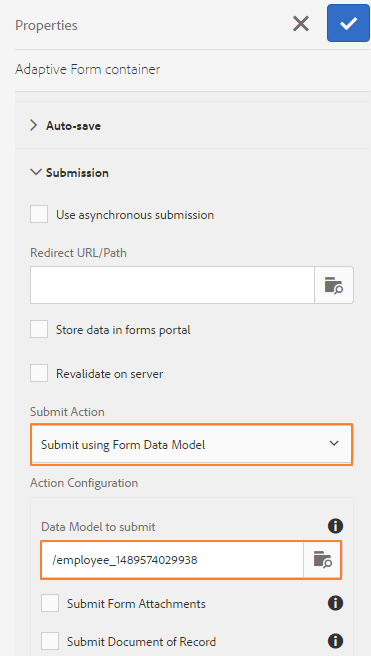Viewport: 371px width, 656px height.
Task: Show info for Submit Document of Record
Action: pos(335,641)
